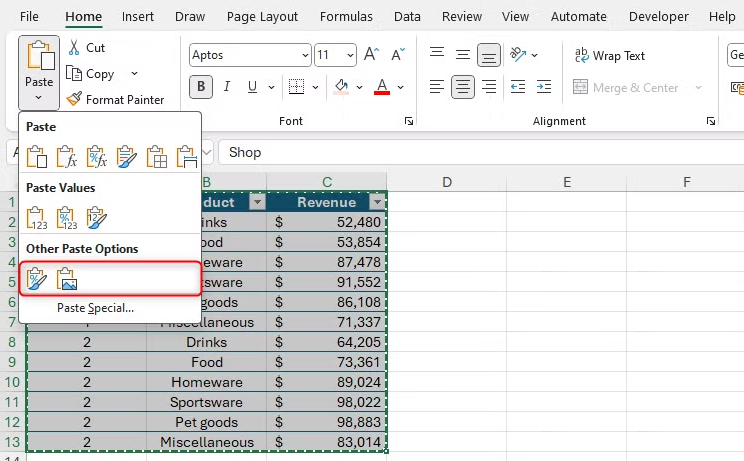
Task: Switch to the Data tab
Action: pos(407,16)
